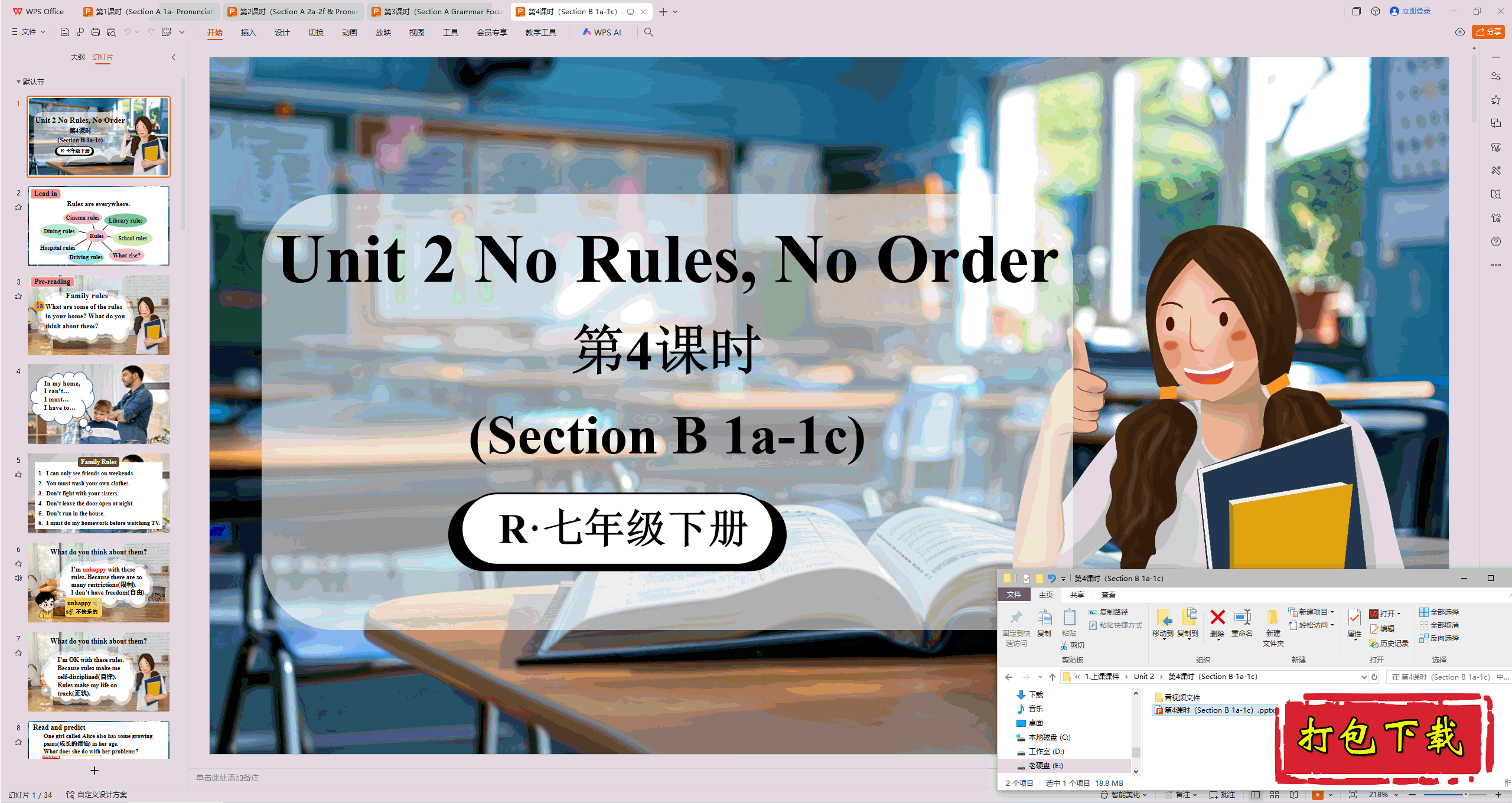1512x803 pixels.
Task: Click the search magnifier in ribbon bar
Action: pyautogui.click(x=649, y=32)
